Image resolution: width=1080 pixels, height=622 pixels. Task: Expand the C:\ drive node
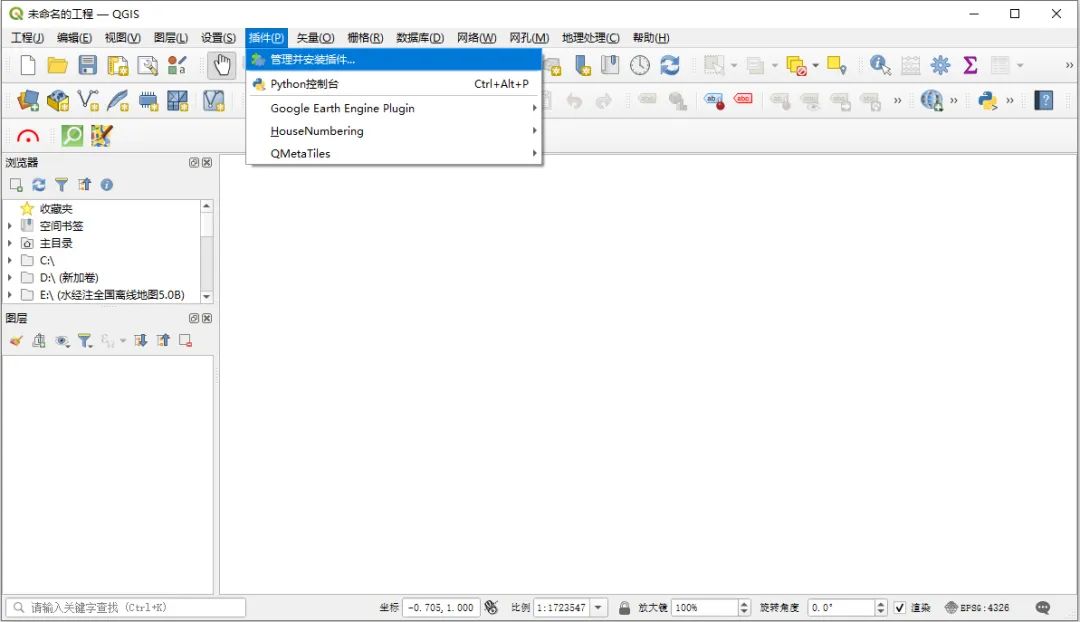10,260
